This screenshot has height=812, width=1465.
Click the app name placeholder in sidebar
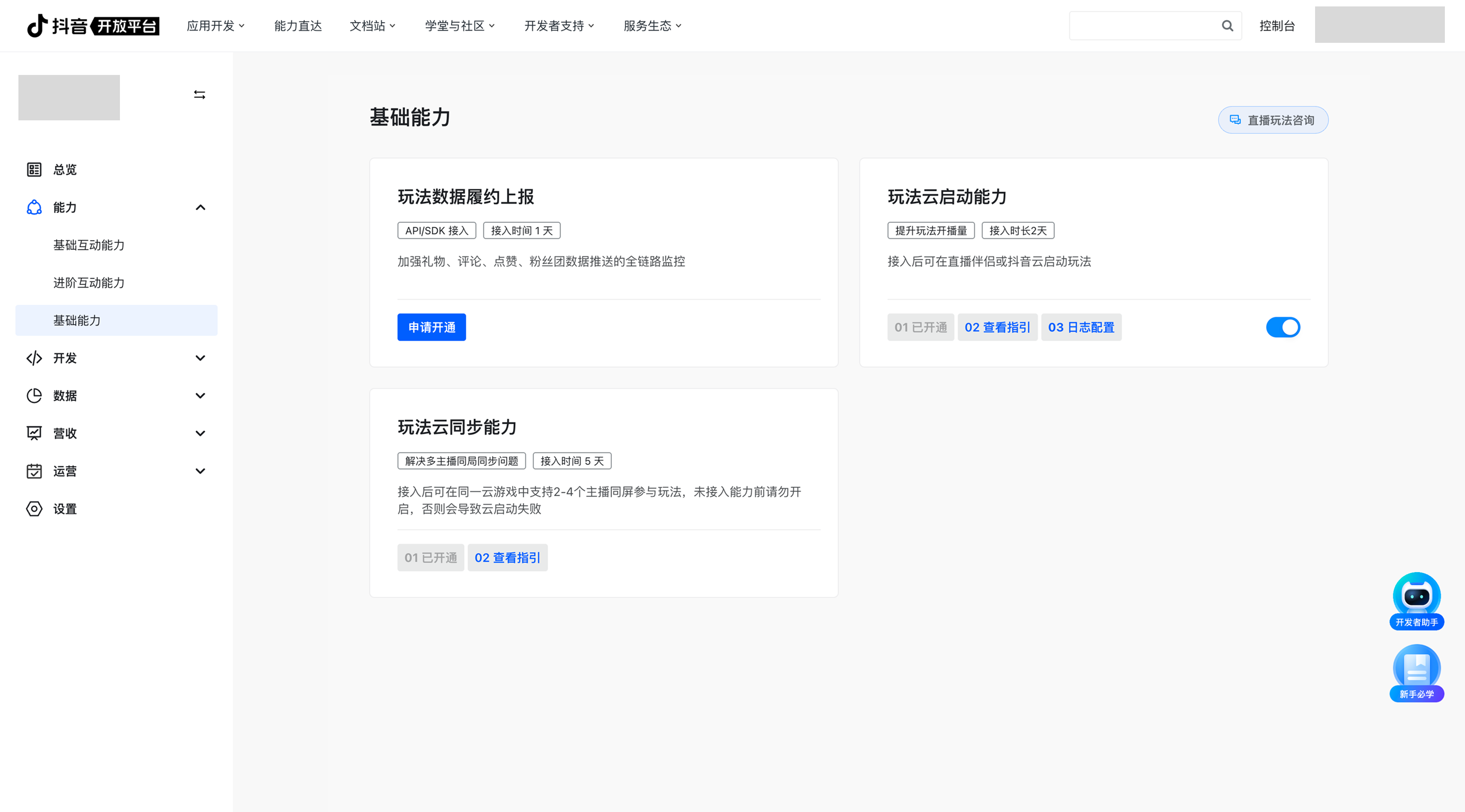[x=69, y=97]
